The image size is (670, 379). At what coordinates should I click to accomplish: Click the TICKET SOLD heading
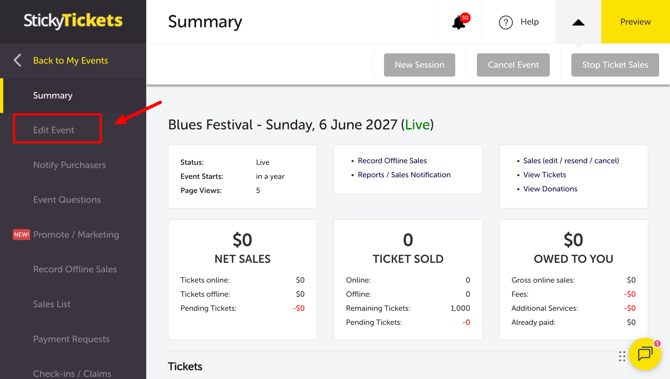coord(408,259)
